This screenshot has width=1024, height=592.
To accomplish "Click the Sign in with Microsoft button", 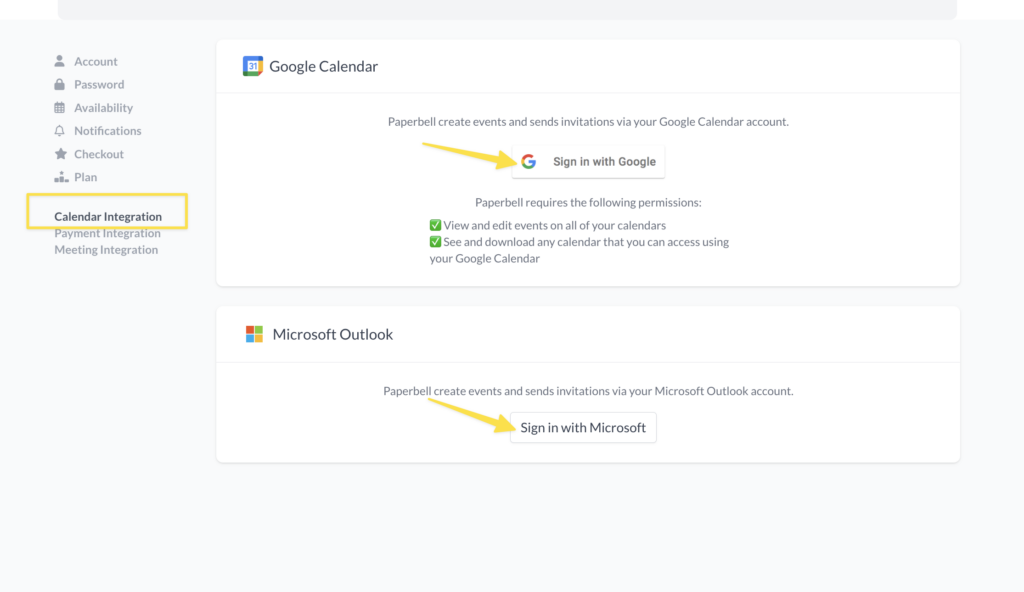I will [x=583, y=427].
